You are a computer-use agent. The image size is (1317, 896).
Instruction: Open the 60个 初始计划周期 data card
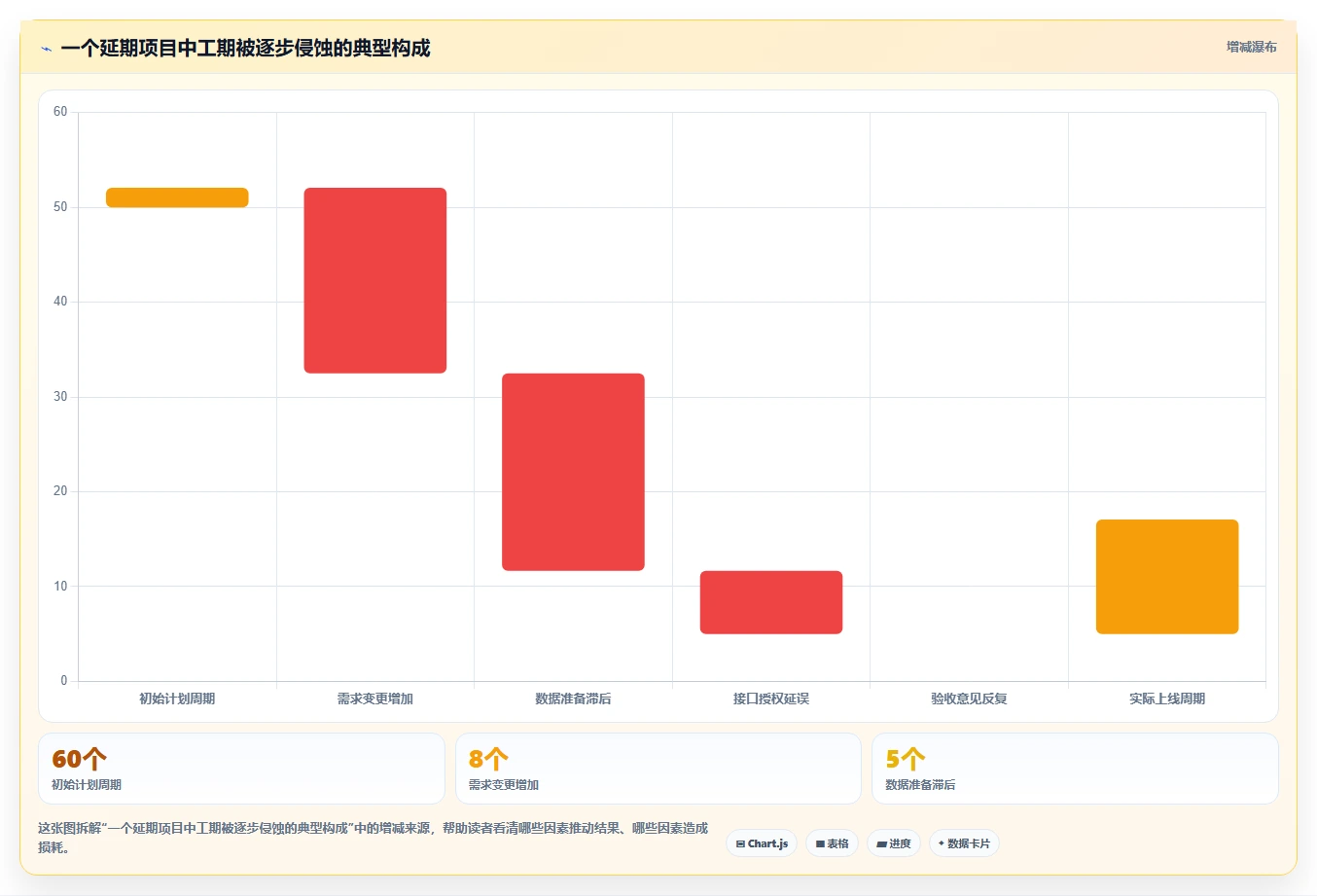(241, 769)
